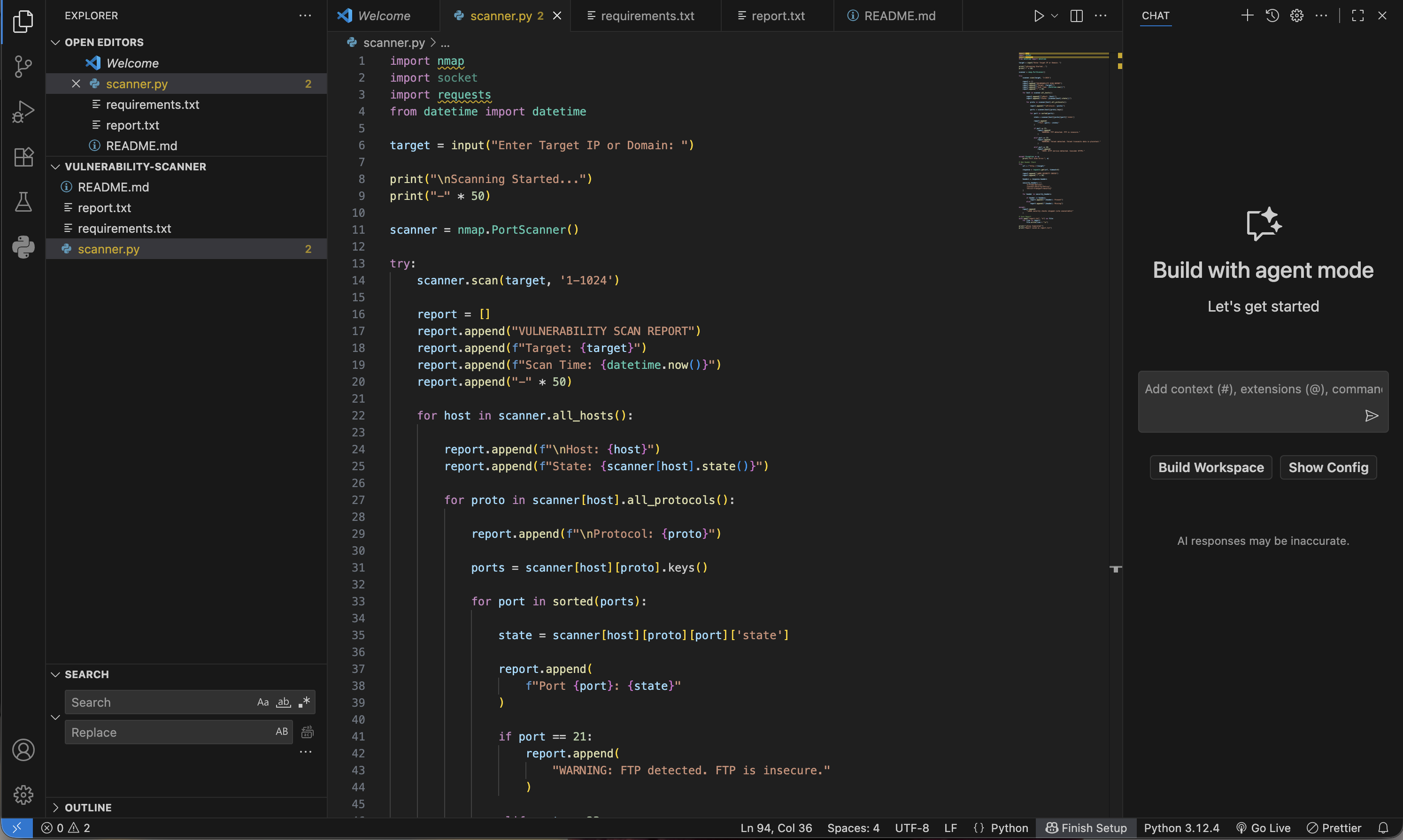This screenshot has height=840, width=1403.
Task: Click Replace All icon in search
Action: coord(308,732)
